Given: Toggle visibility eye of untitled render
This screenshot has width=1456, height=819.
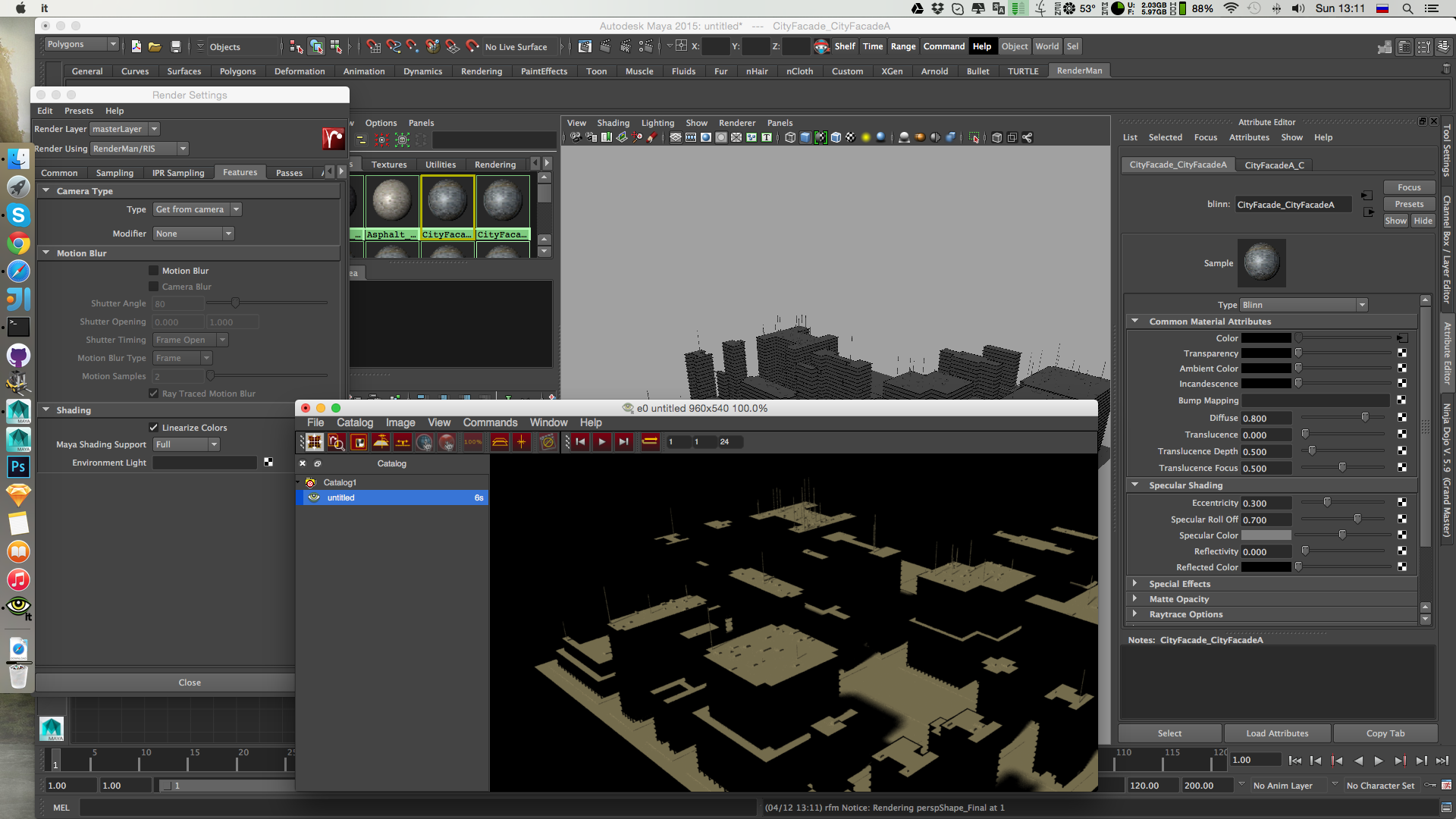Looking at the screenshot, I should coord(314,497).
